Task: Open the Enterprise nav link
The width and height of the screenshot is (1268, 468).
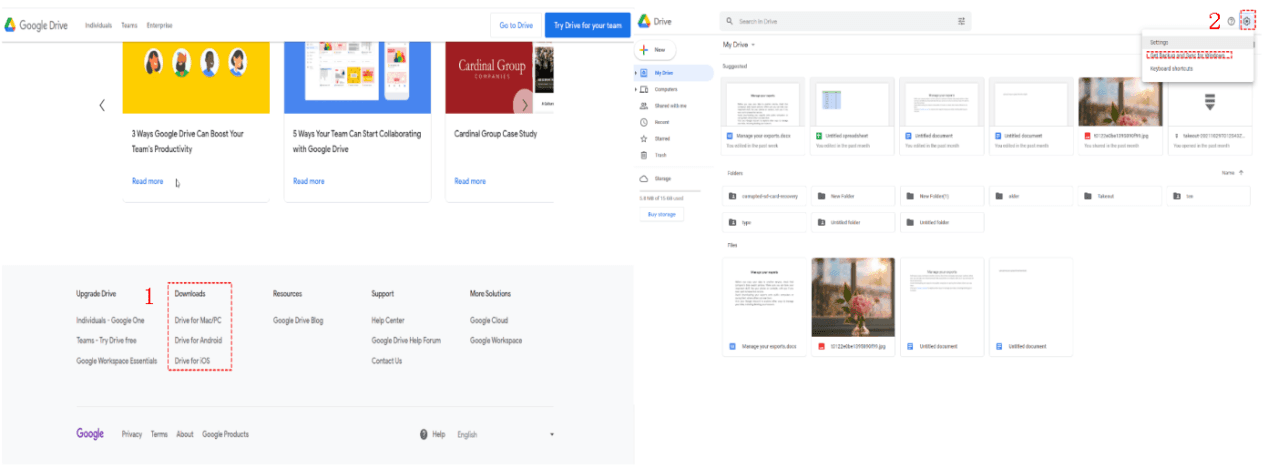Action: click(x=159, y=25)
